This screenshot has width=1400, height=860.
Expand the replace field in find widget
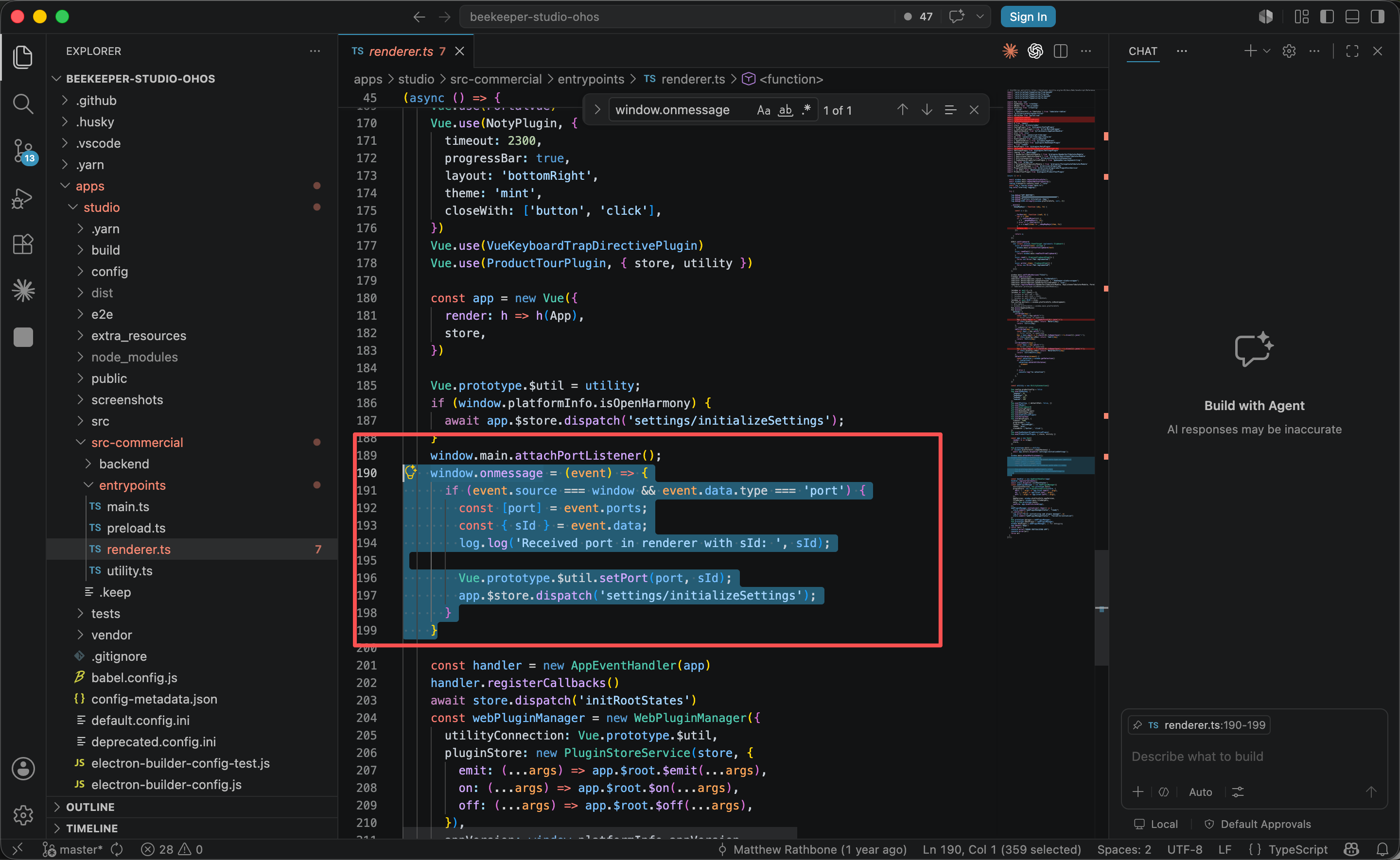[x=597, y=110]
